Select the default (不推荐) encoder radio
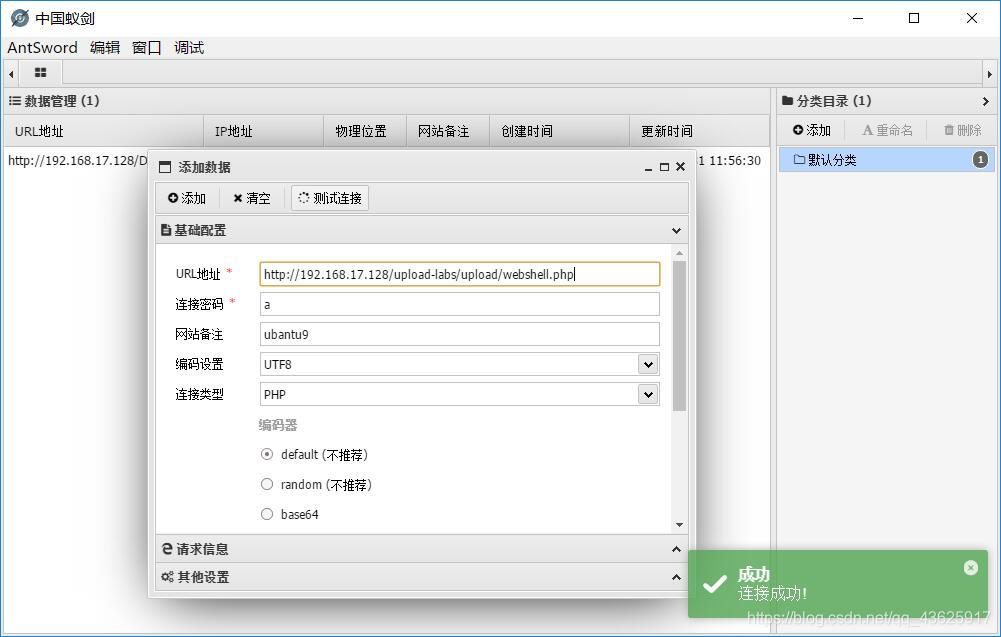Viewport: 1001px width, 637px height. (267, 454)
